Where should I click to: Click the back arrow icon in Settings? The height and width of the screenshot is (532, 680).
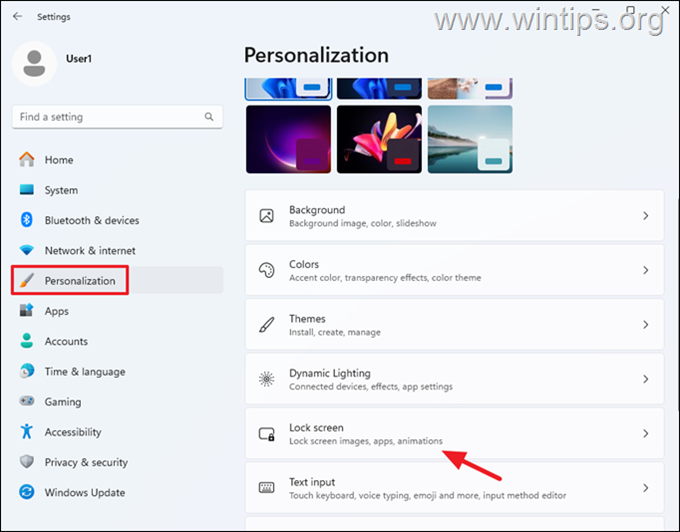tap(17, 16)
